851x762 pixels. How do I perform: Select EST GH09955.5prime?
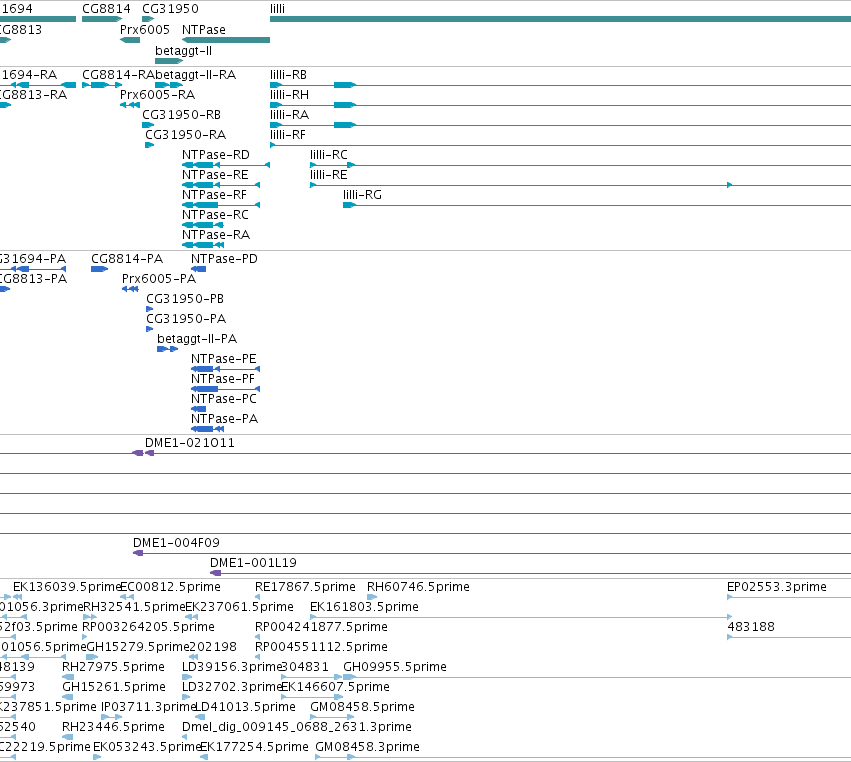395,667
